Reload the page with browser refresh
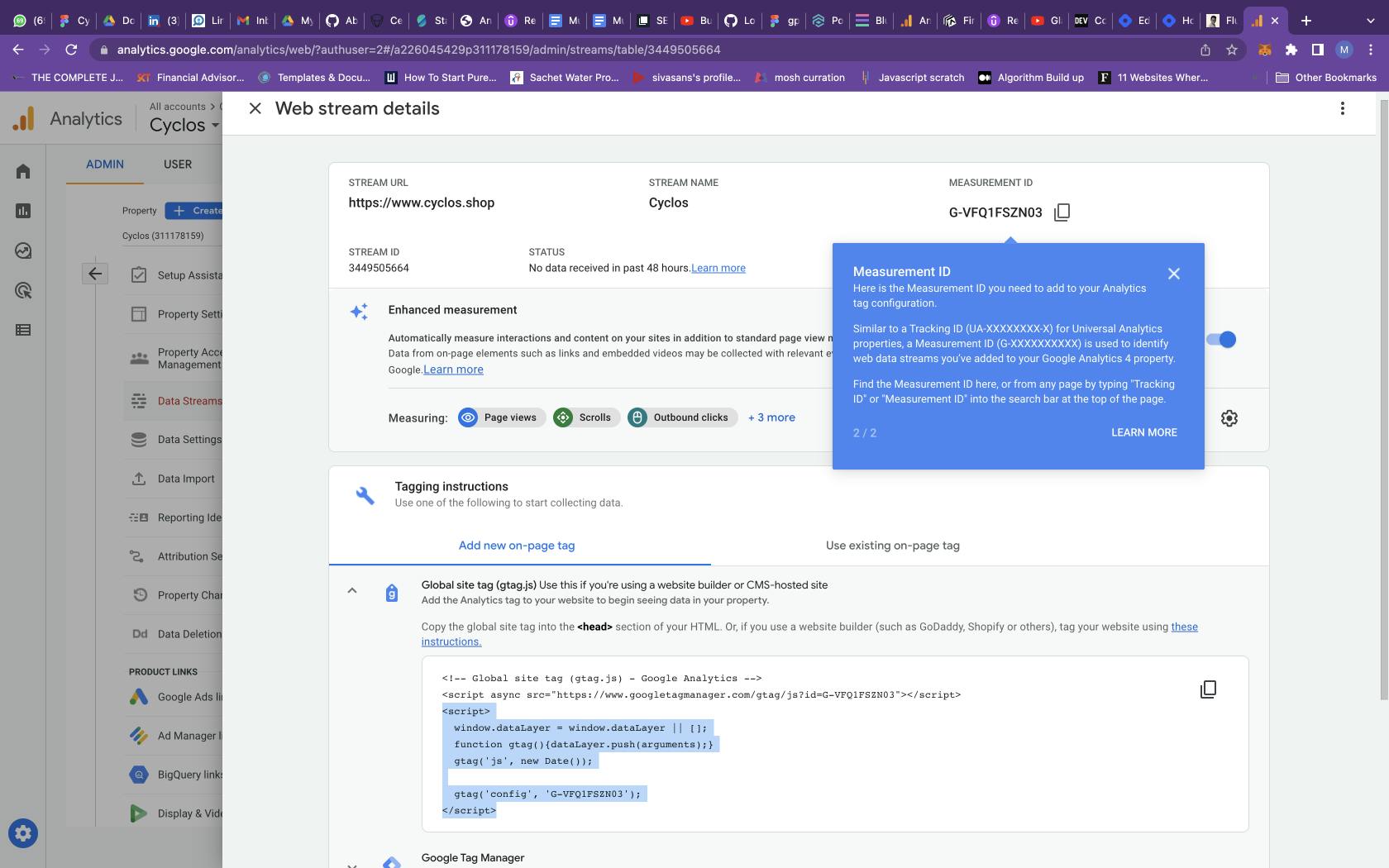Screen dimensions: 1389x868 click(71, 50)
